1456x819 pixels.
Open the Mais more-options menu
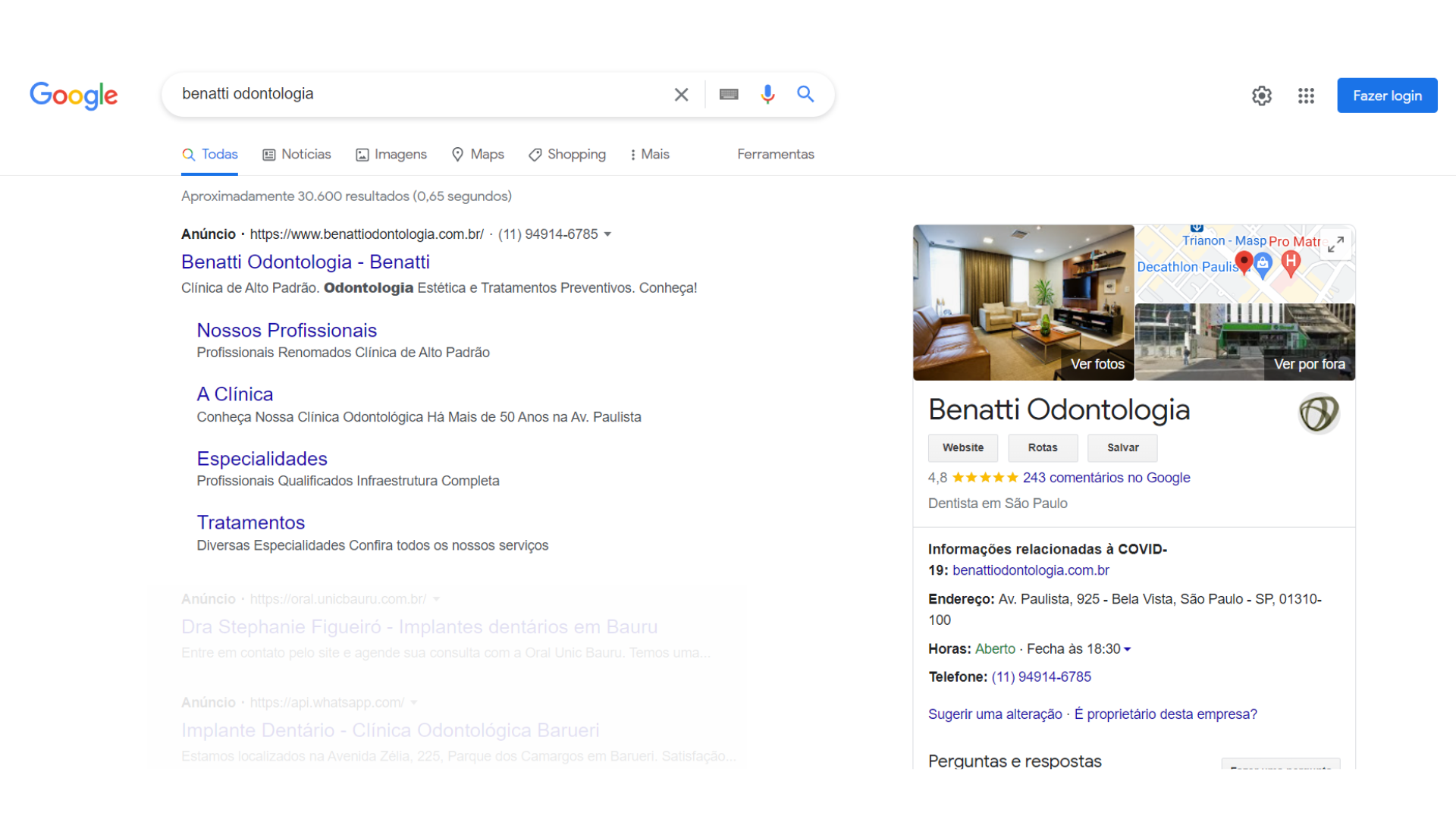click(650, 155)
